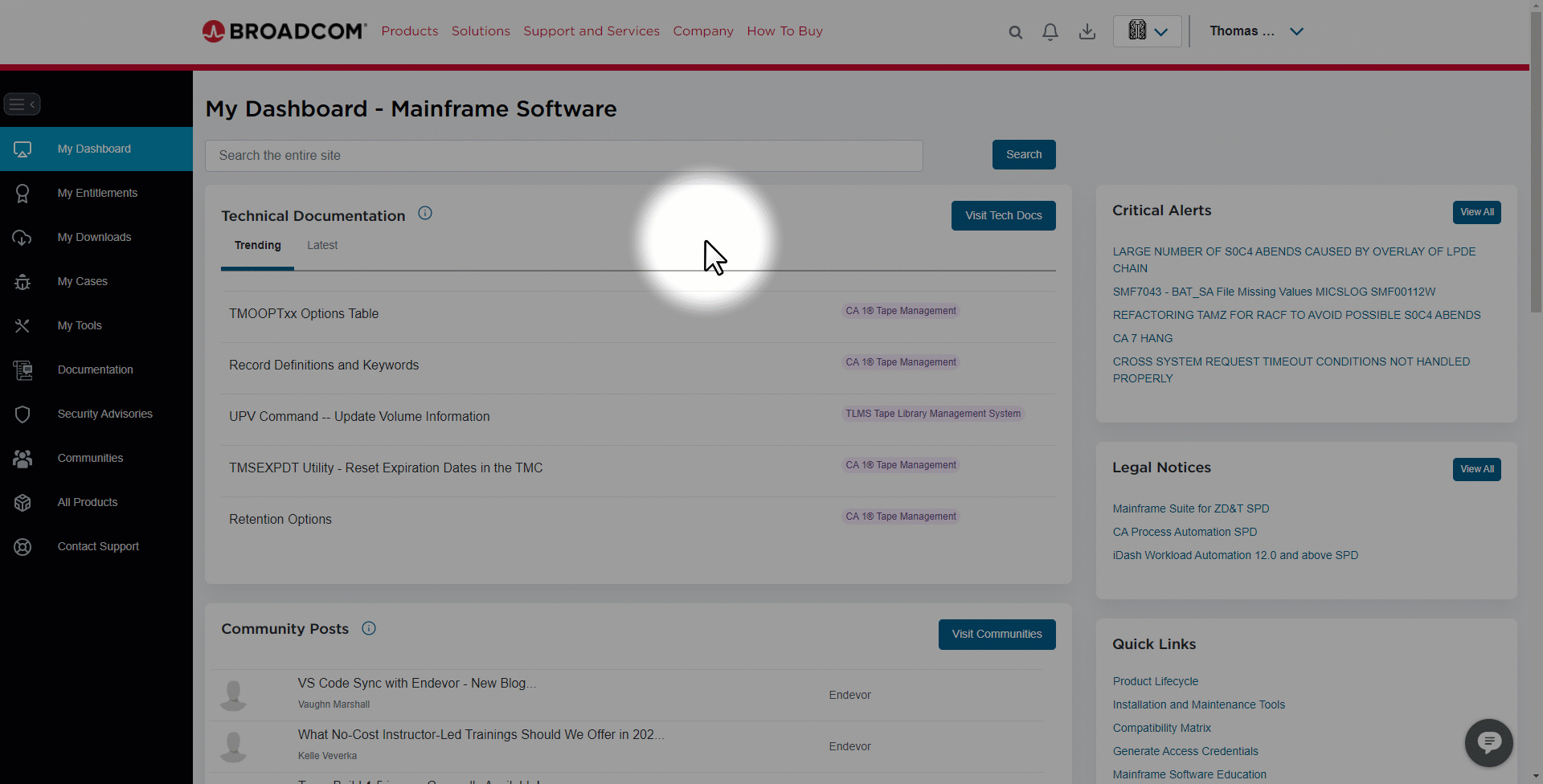Expand the Thomas user account menu
1543x784 pixels.
pos(1256,31)
